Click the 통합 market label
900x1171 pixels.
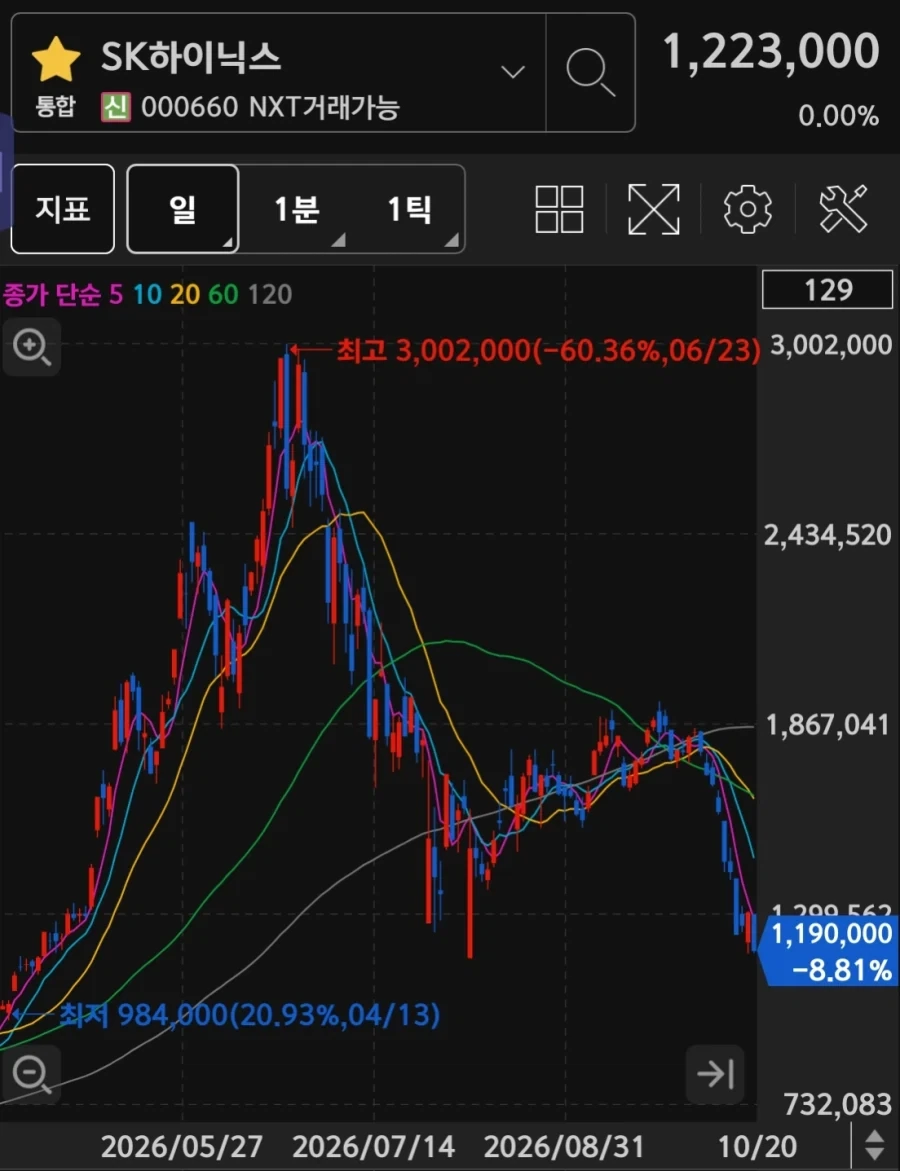(x=55, y=107)
